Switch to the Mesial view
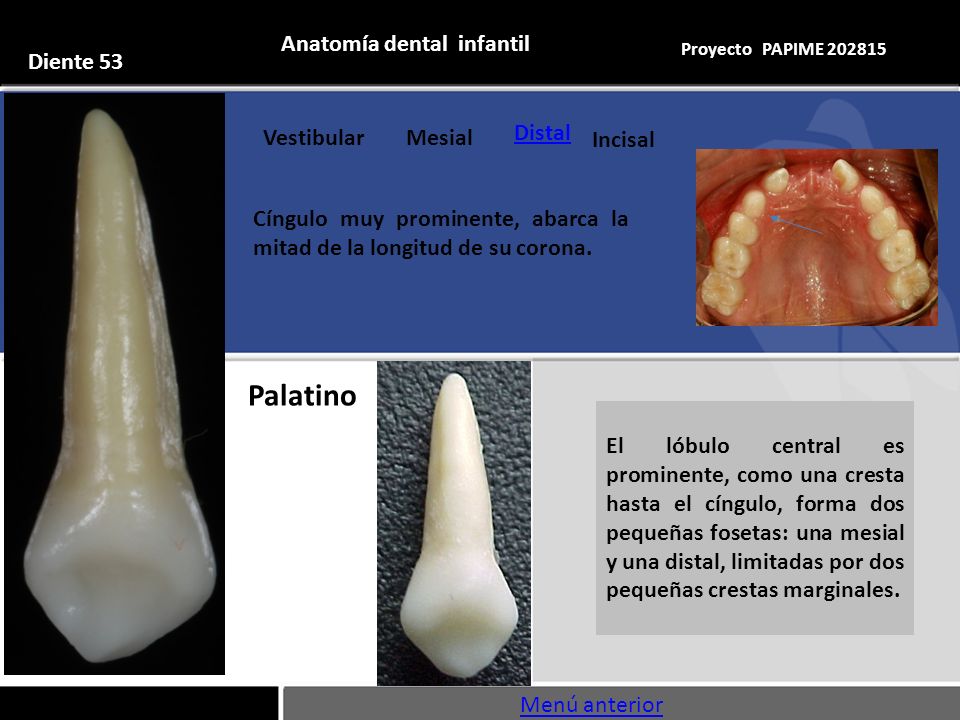Viewport: 960px width, 720px height. pos(440,138)
